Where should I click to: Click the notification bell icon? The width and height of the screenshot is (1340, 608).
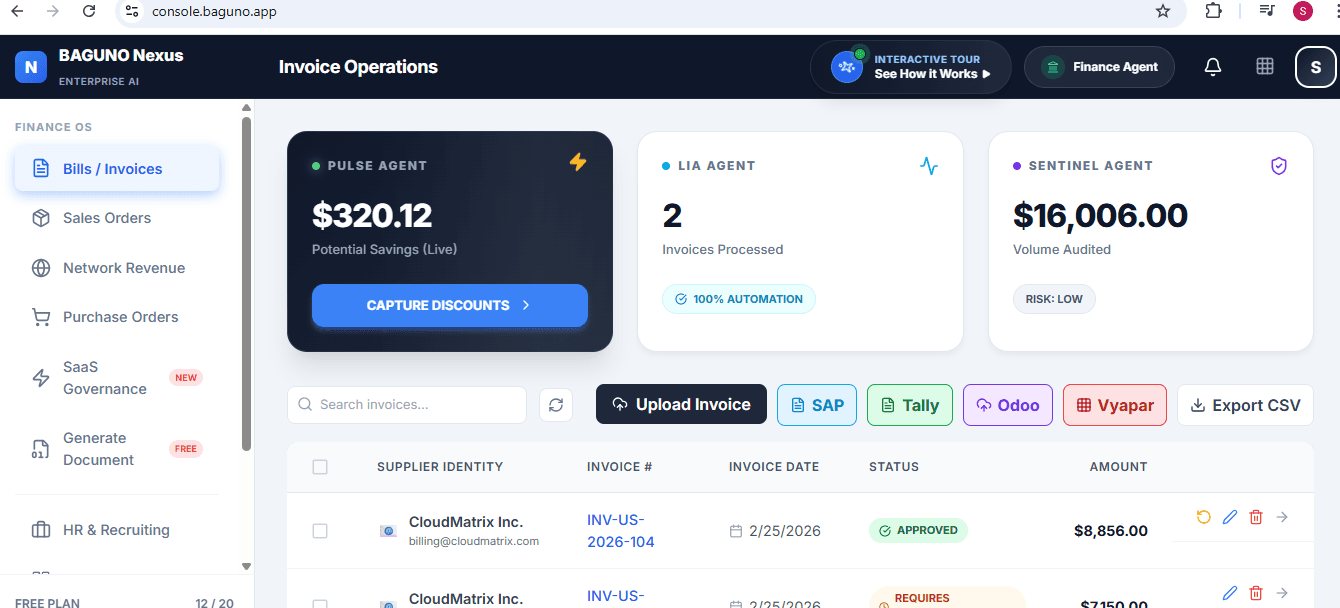pyautogui.click(x=1213, y=67)
